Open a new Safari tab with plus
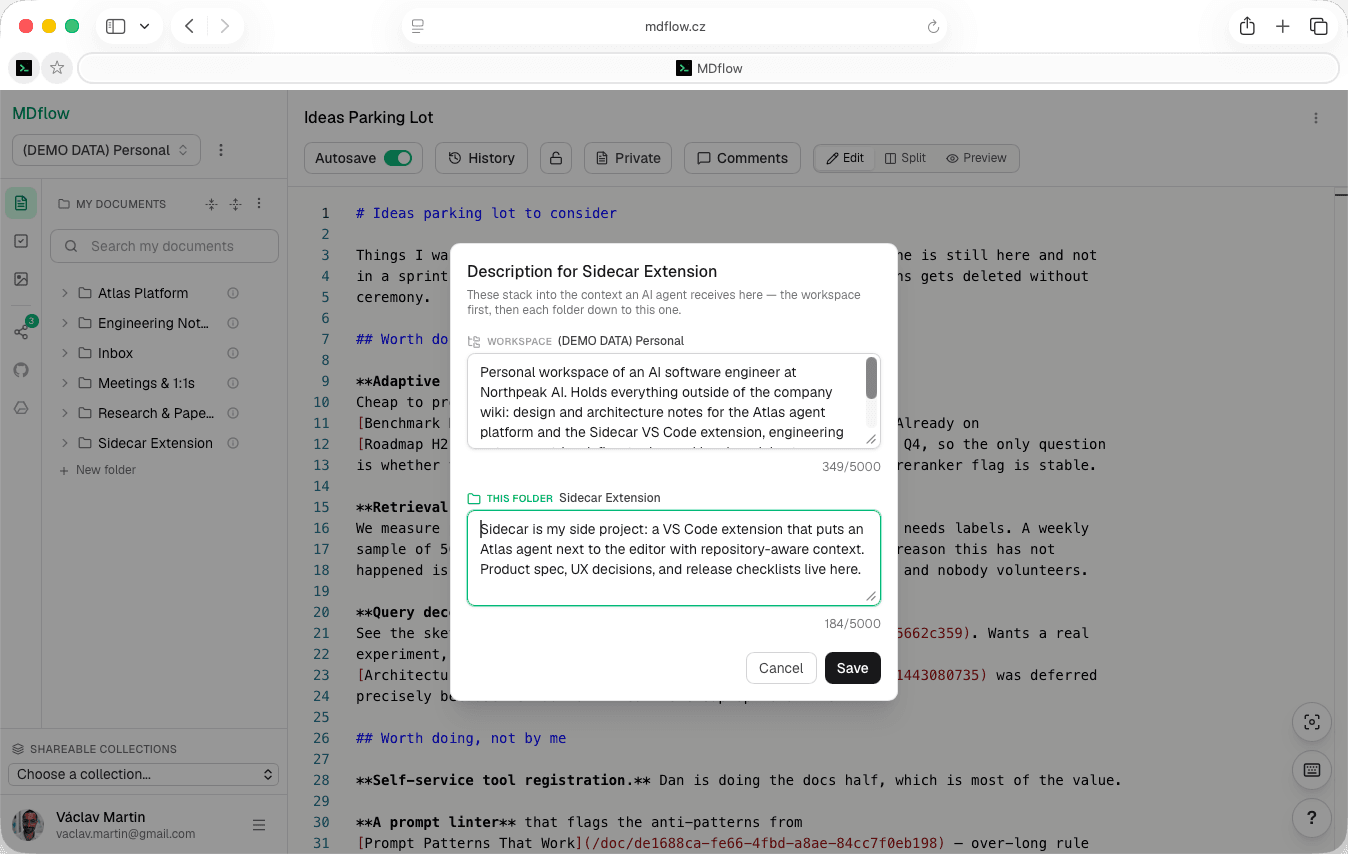 [x=1283, y=27]
